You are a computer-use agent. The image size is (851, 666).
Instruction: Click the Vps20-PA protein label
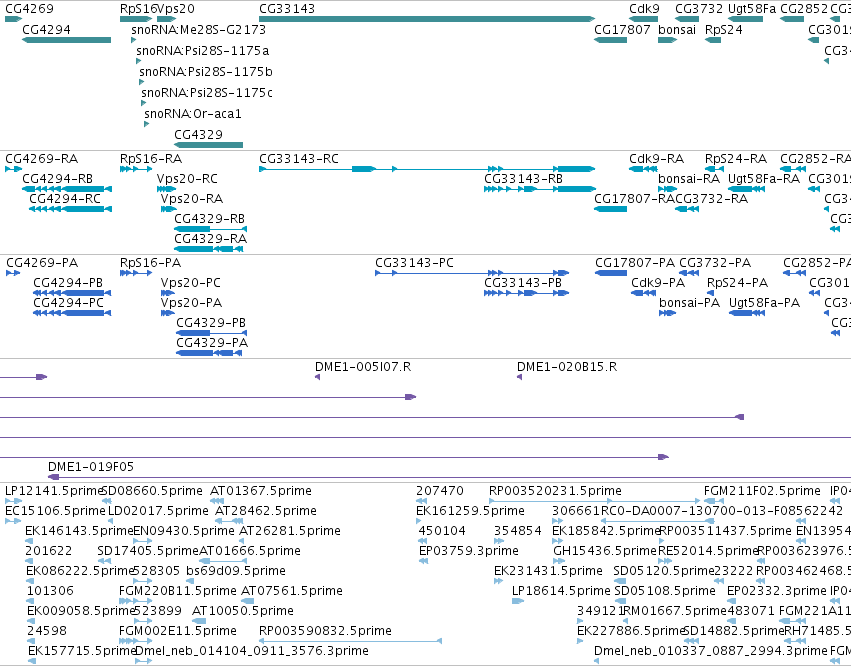pyautogui.click(x=191, y=303)
